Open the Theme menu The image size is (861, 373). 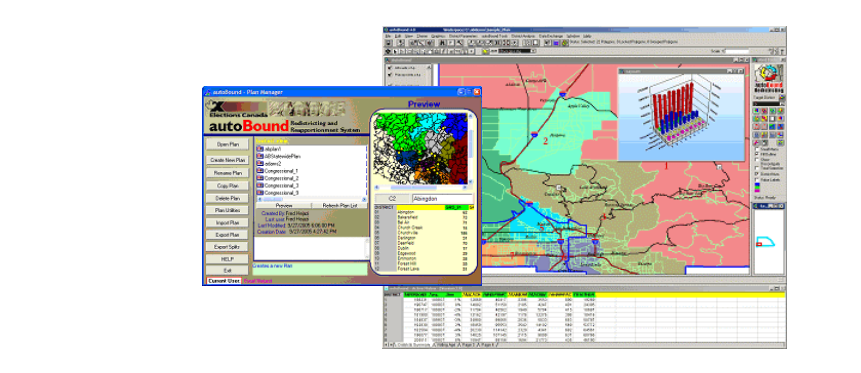pos(422,36)
